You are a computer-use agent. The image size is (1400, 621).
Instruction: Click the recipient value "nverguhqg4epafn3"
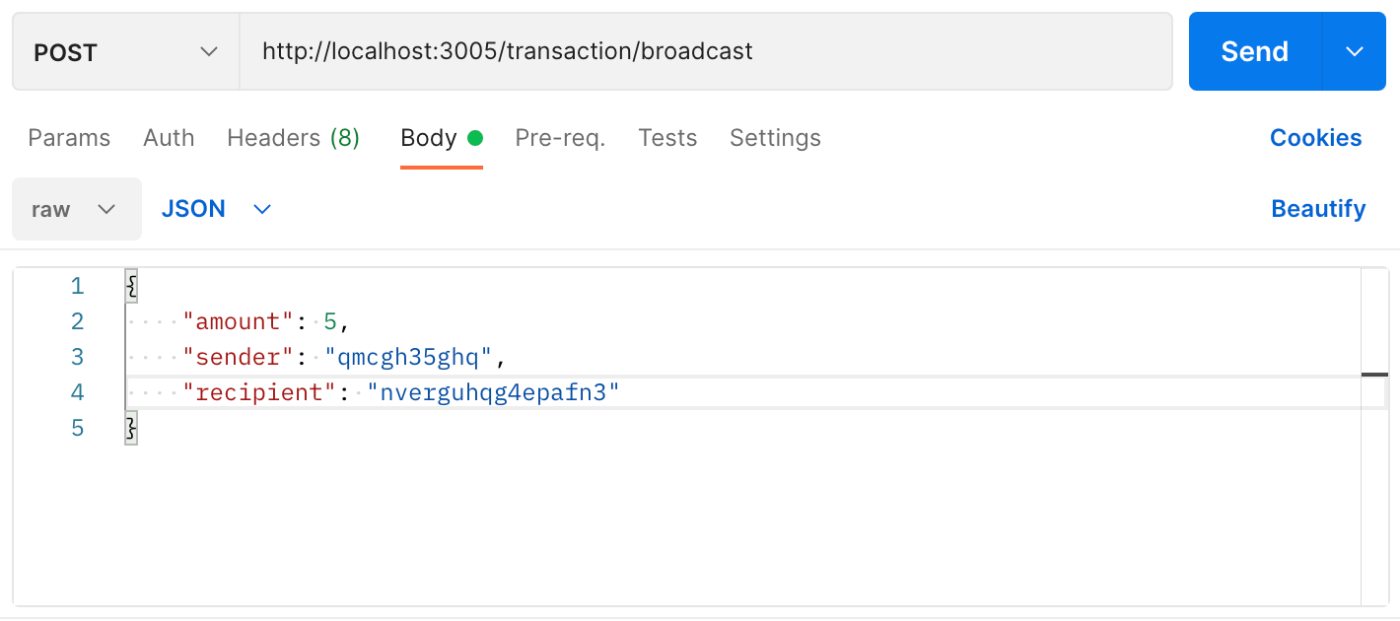(494, 393)
